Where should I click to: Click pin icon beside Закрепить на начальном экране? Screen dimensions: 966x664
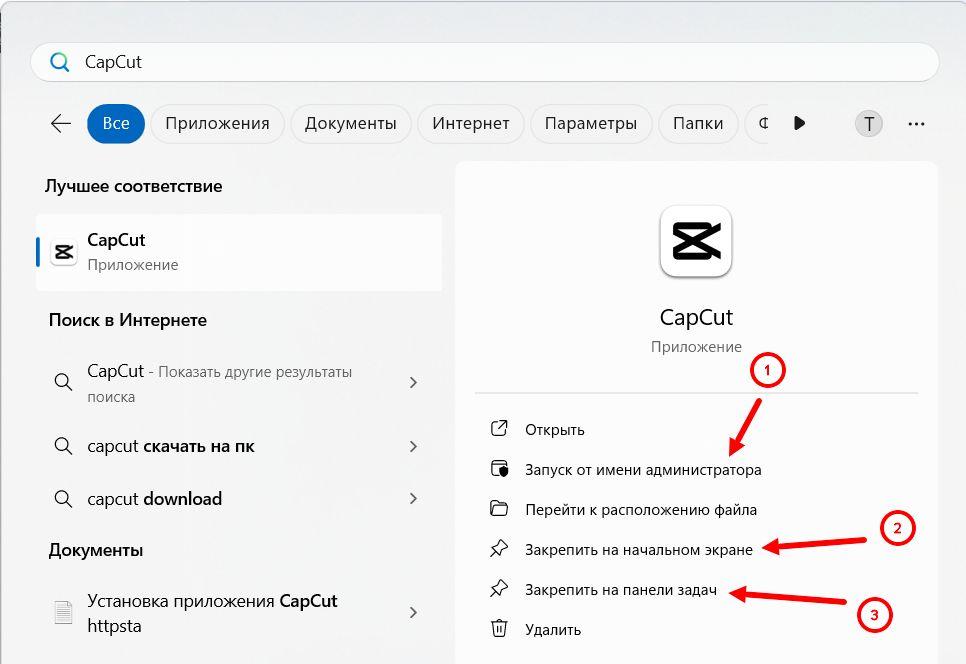[499, 549]
